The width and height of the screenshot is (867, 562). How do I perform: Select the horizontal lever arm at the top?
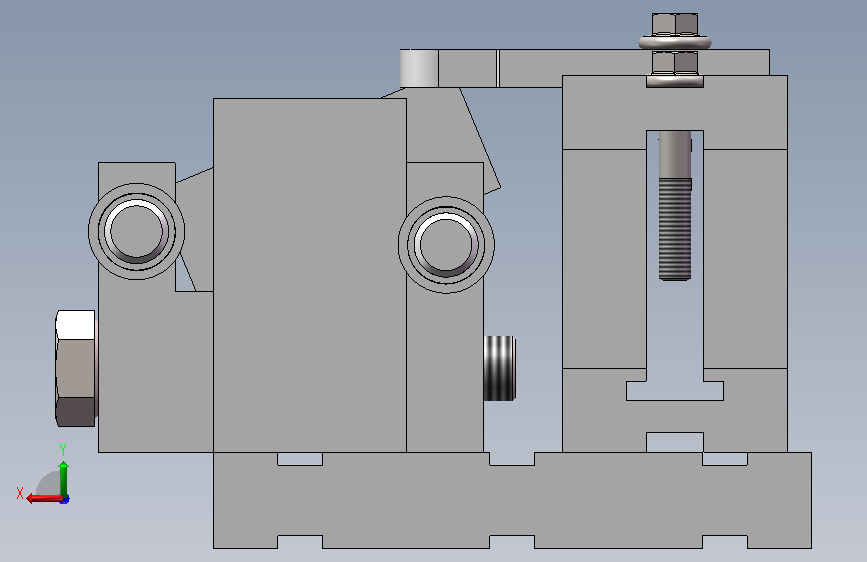584,68
